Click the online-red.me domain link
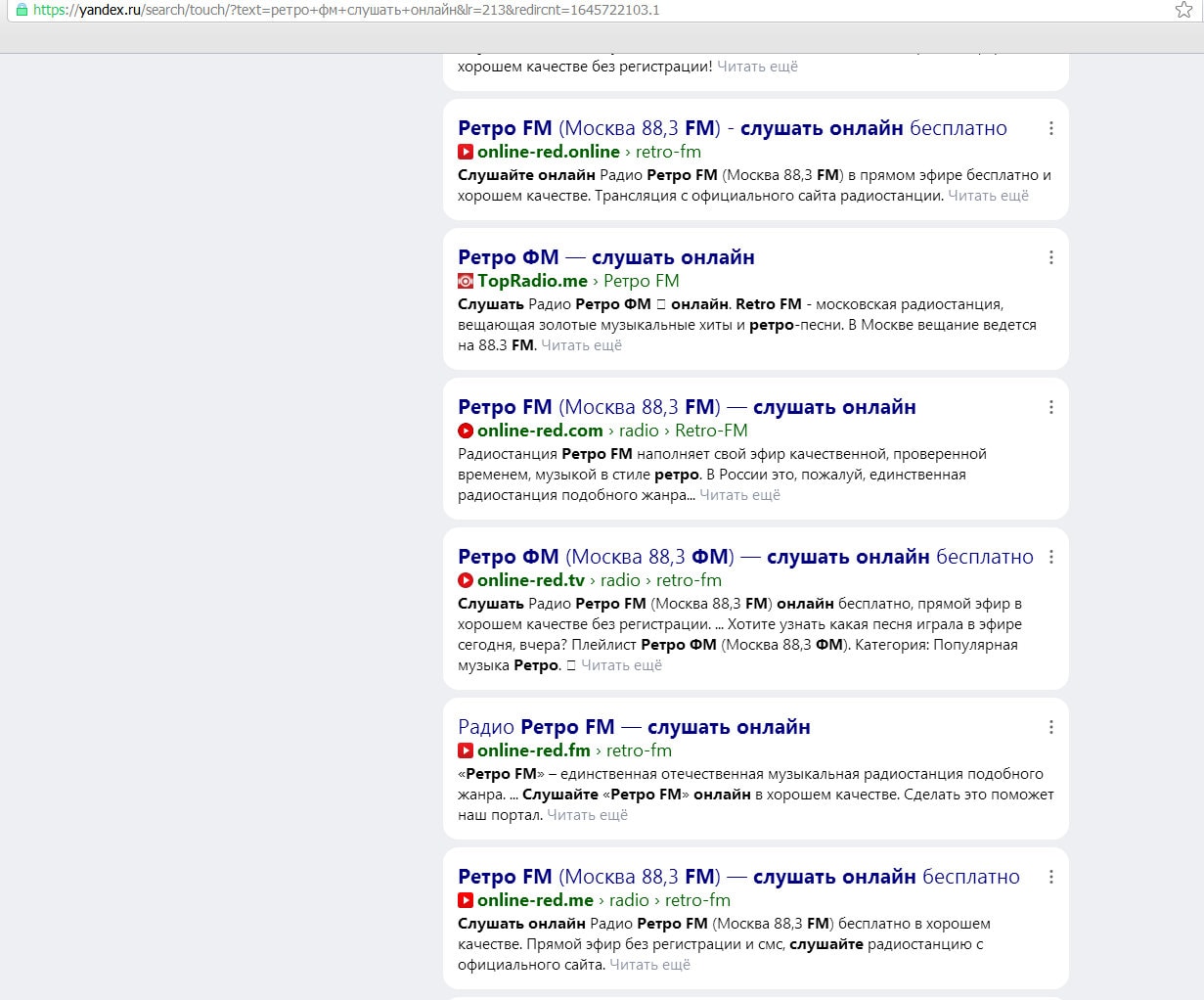 click(x=535, y=900)
